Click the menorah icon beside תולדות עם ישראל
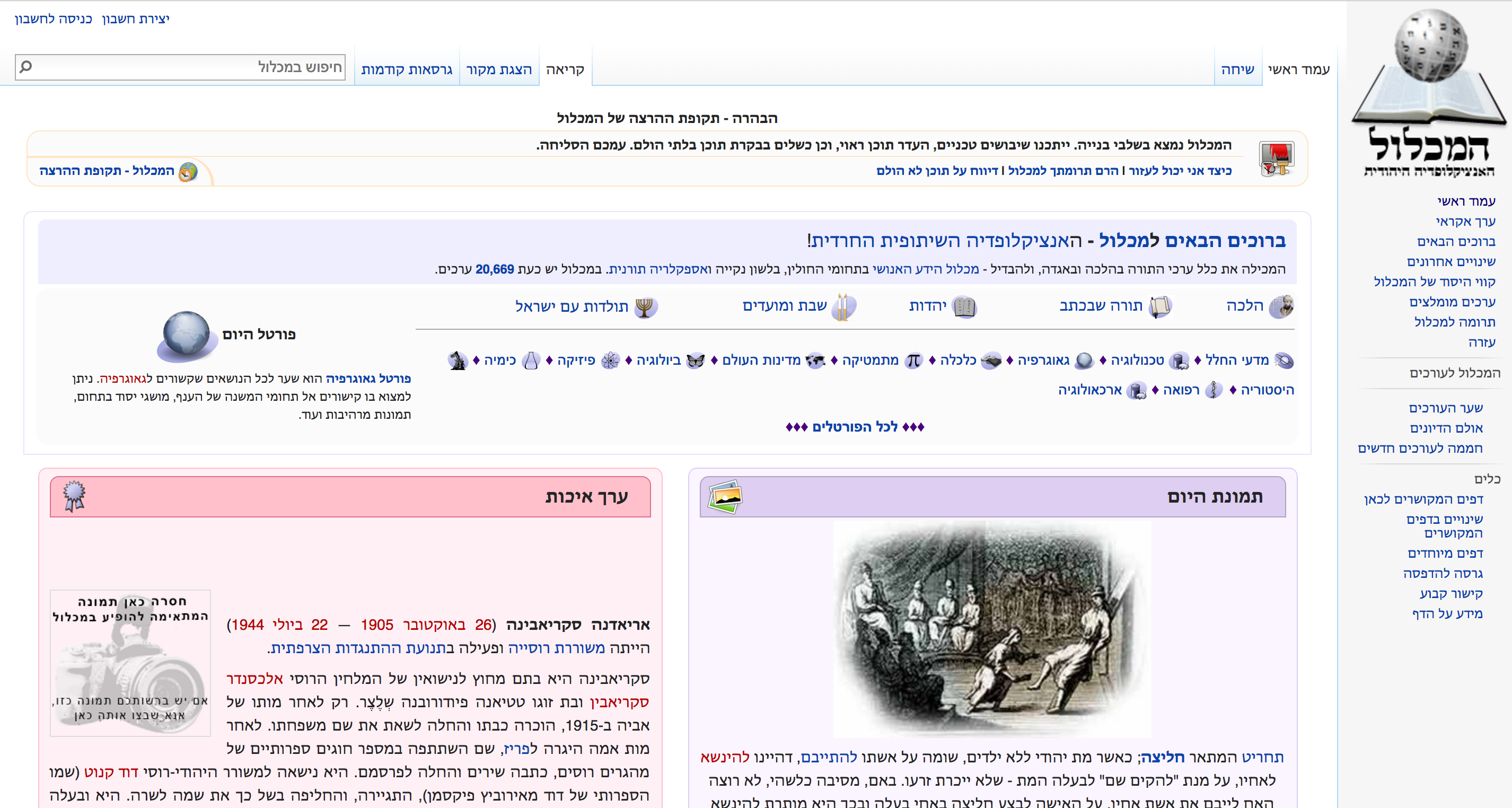This screenshot has height=808, width=1512. point(645,307)
